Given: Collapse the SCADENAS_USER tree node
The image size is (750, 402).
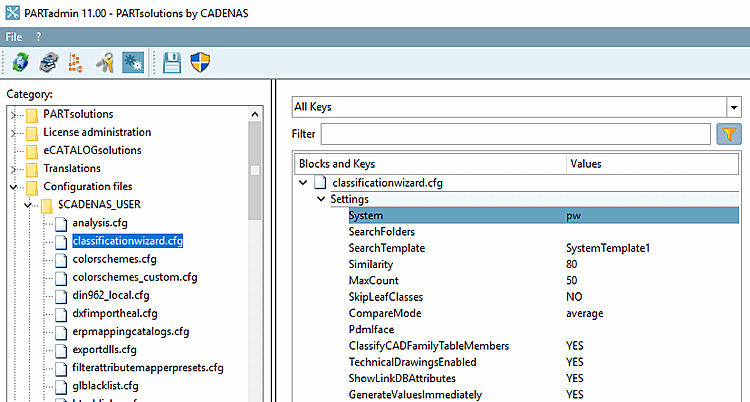Looking at the screenshot, I should click(x=28, y=205).
